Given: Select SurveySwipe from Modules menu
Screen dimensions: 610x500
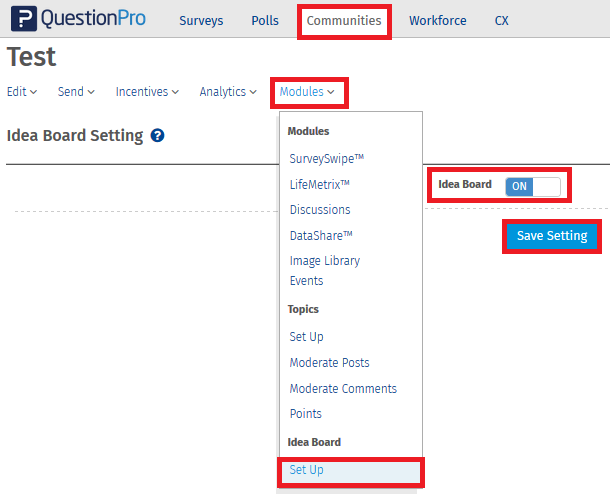Looking at the screenshot, I should point(326,159).
